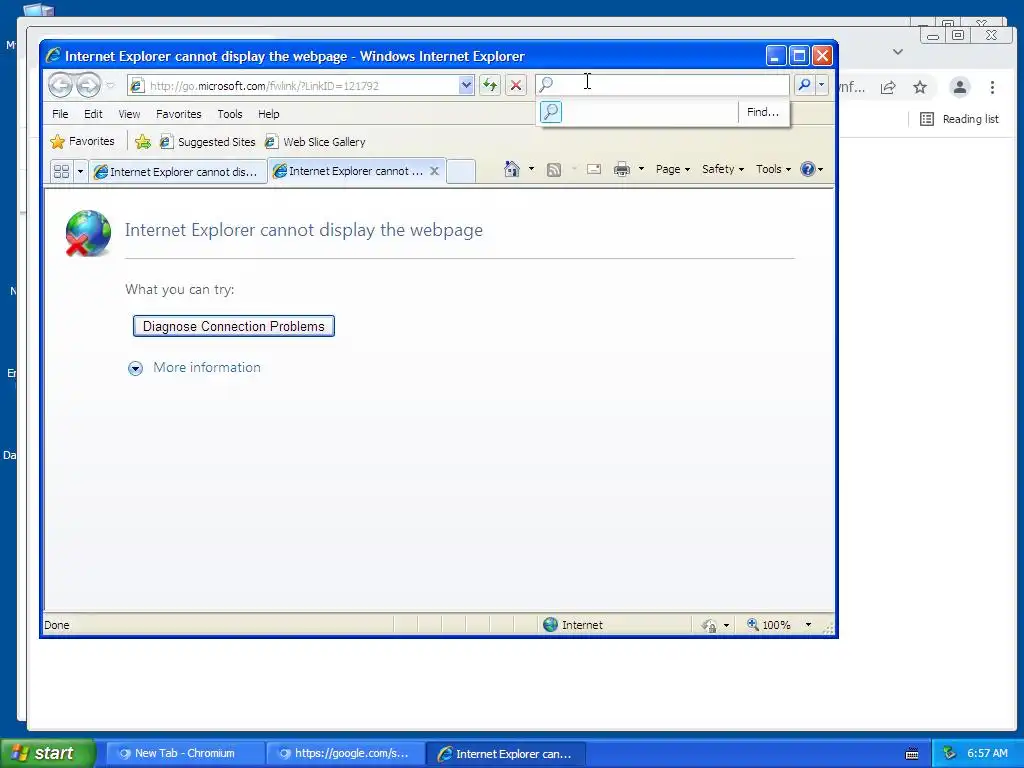
Task: Stop loading with the red X button
Action: (x=516, y=86)
